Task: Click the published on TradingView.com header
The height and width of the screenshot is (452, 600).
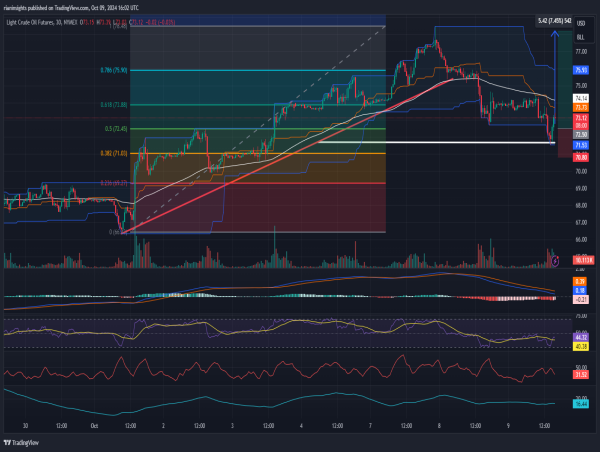Action: tap(71, 8)
